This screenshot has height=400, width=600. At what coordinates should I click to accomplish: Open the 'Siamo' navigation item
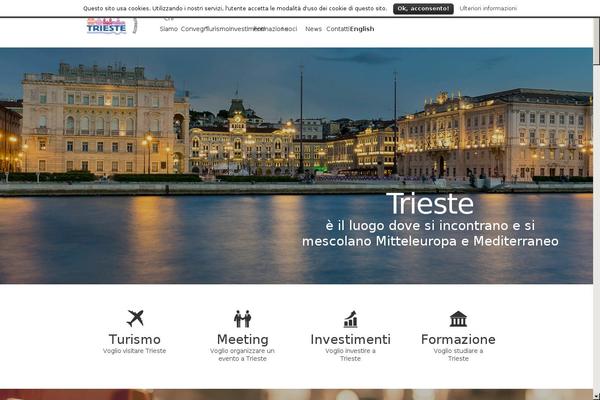(169, 29)
